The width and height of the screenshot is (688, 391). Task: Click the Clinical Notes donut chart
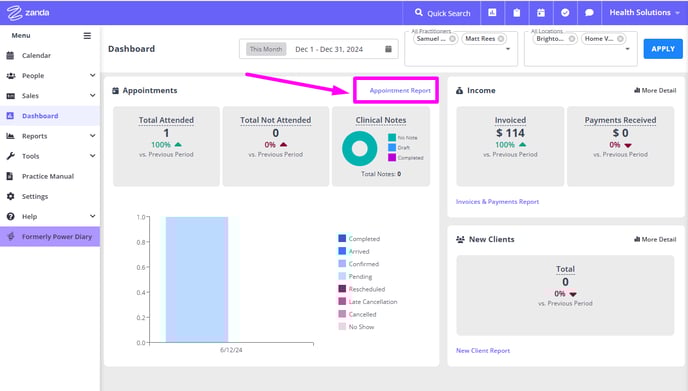pos(359,148)
